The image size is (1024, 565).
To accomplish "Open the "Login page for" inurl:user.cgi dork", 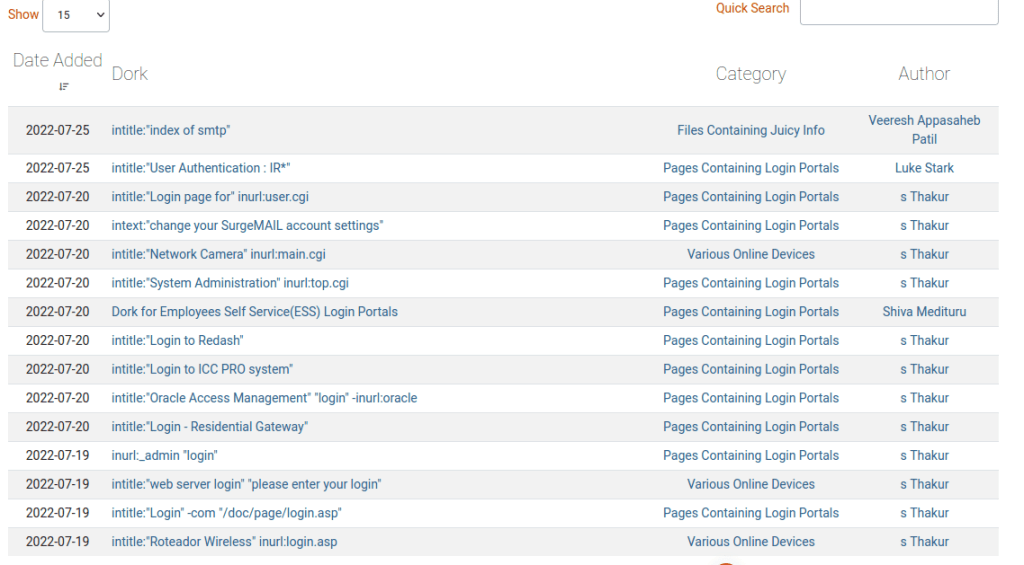I will [x=210, y=197].
